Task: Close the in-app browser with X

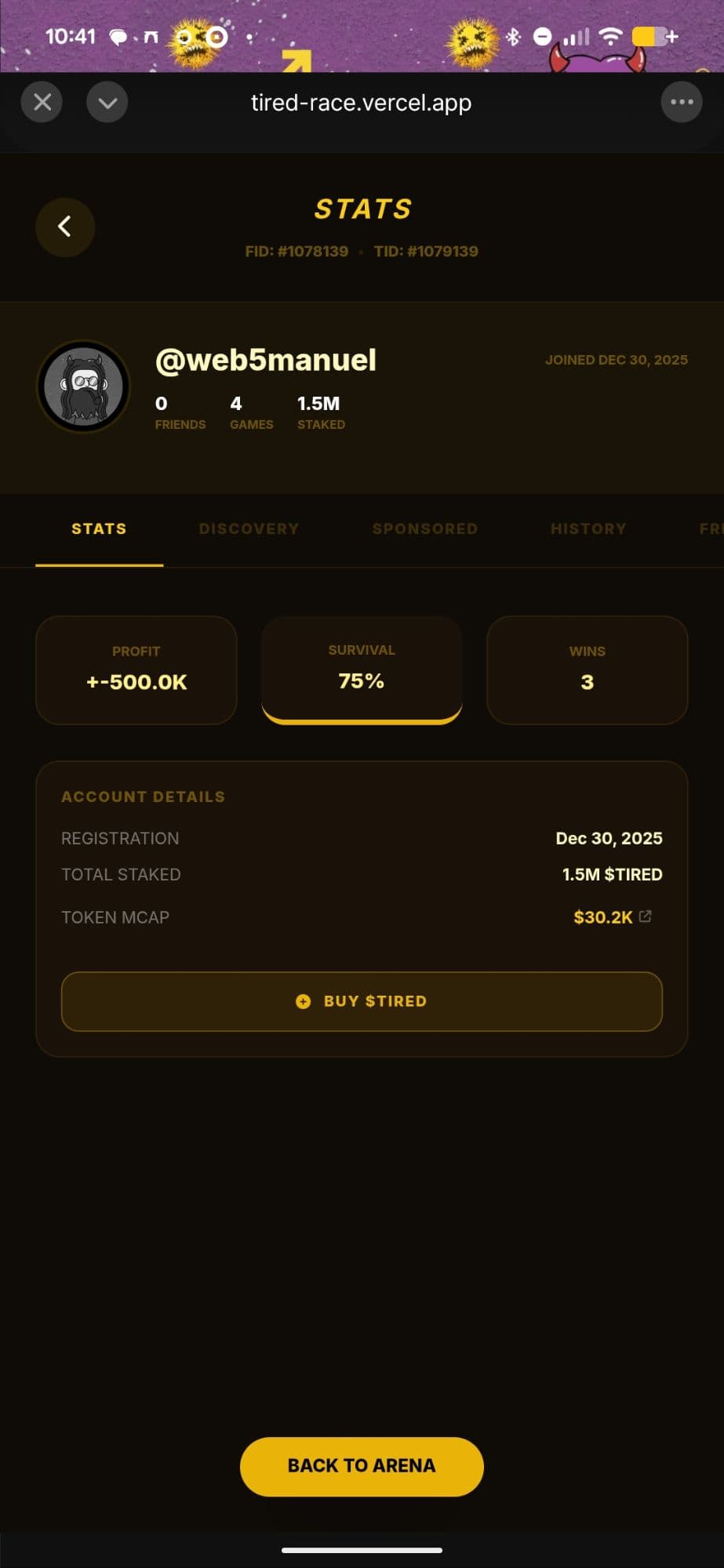Action: click(42, 102)
